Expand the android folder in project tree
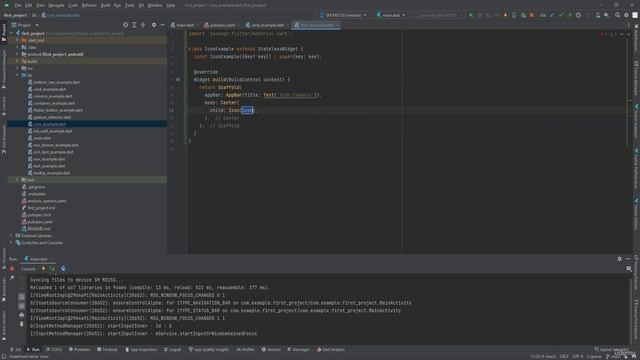The height and width of the screenshot is (360, 640). pos(17,54)
